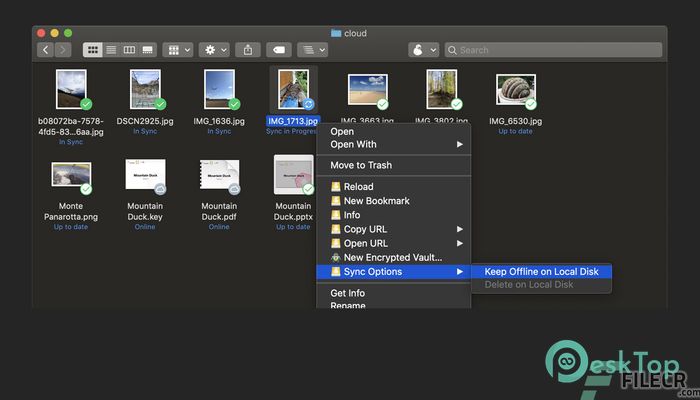The height and width of the screenshot is (400, 700).
Task: Select the Mountain Duck.pptx thumbnail
Action: tap(293, 174)
